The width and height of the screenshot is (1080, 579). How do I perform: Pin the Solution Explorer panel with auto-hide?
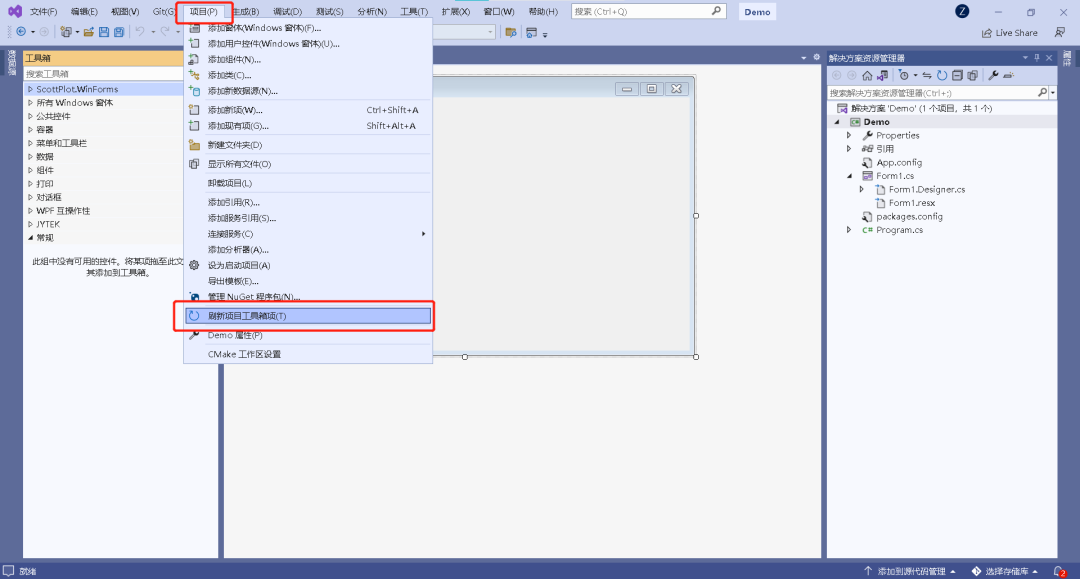click(x=1036, y=58)
